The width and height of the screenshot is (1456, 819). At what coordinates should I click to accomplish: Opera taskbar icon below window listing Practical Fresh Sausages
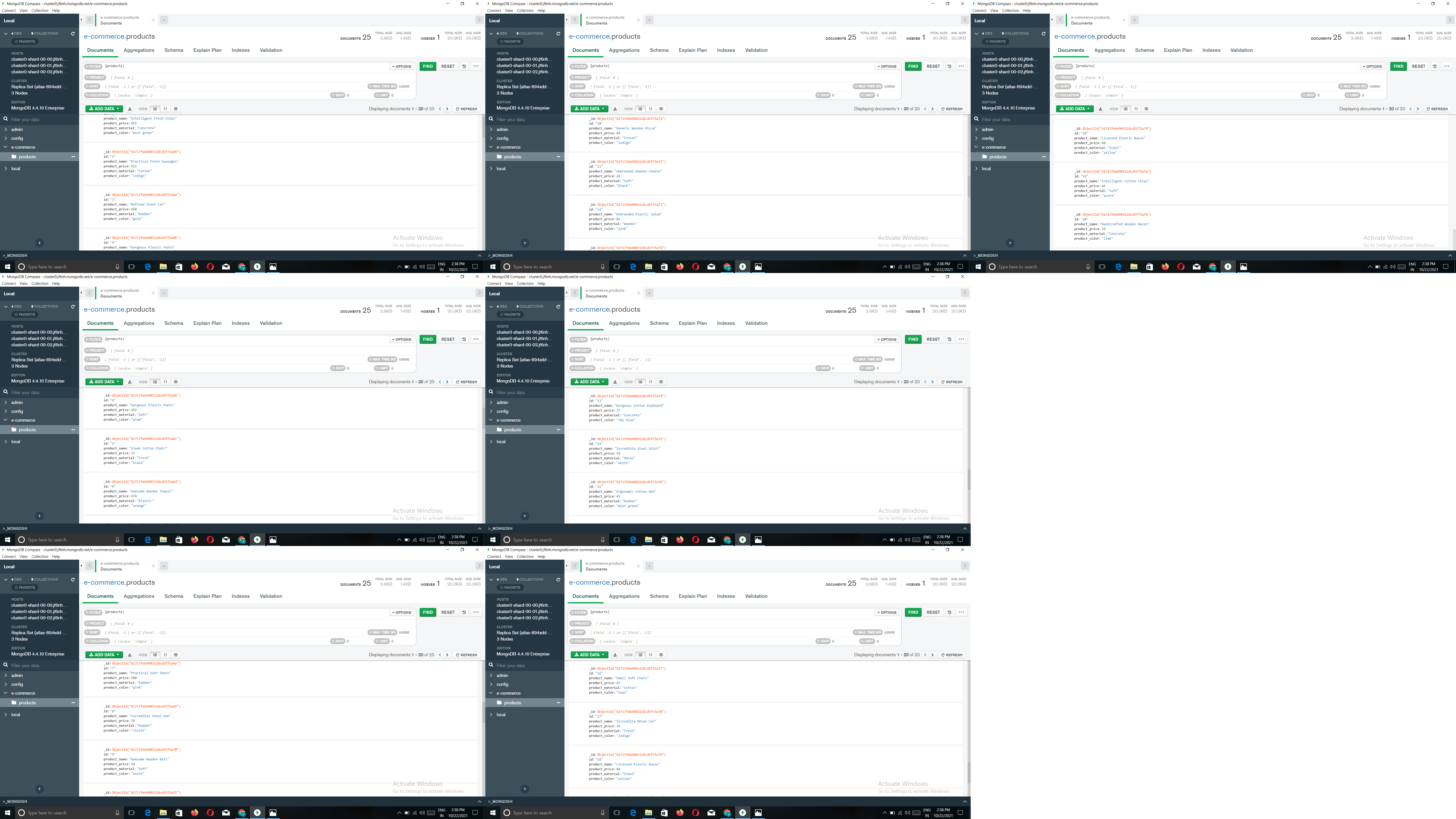(210, 267)
